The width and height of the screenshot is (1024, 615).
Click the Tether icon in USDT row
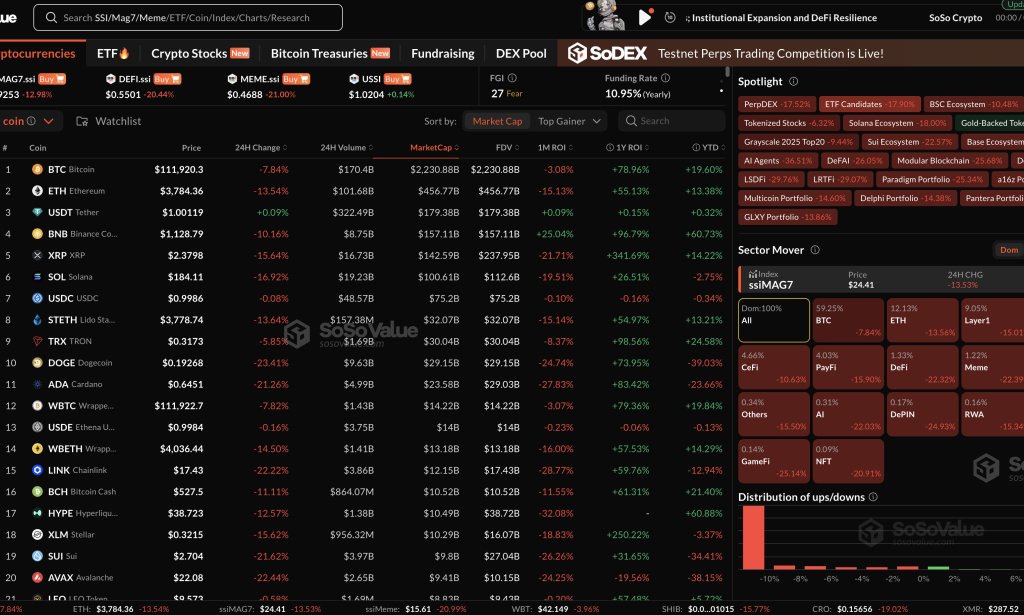pos(37,212)
